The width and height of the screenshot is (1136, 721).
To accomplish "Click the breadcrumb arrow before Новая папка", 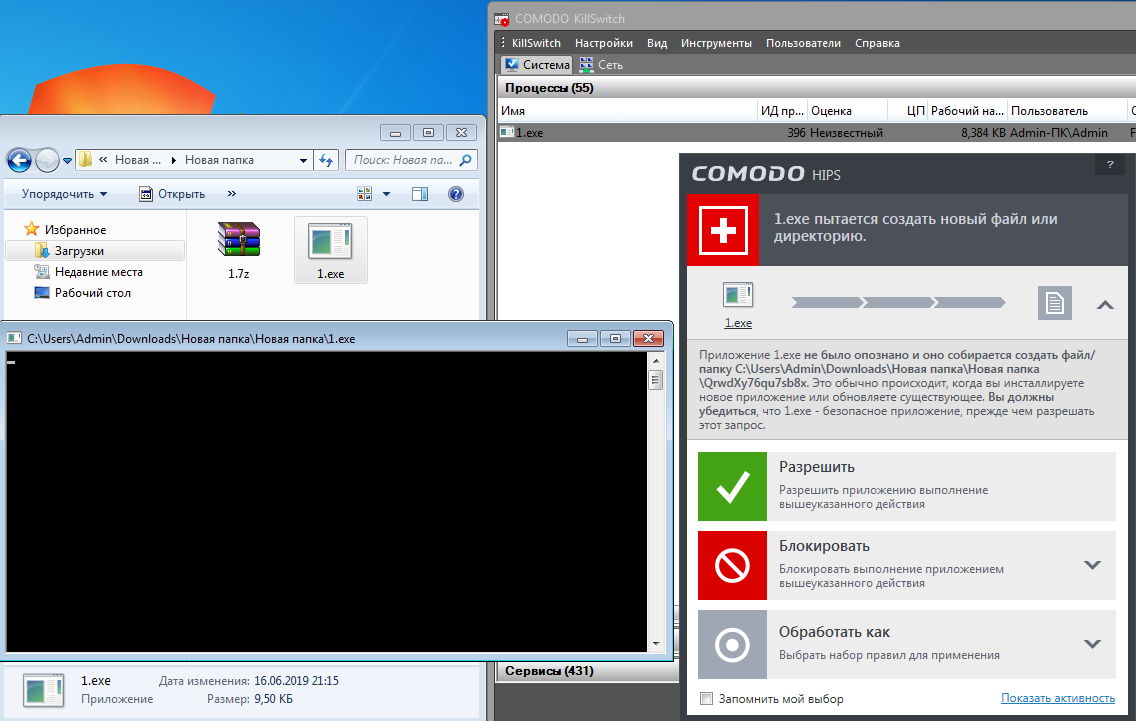I will [x=173, y=160].
